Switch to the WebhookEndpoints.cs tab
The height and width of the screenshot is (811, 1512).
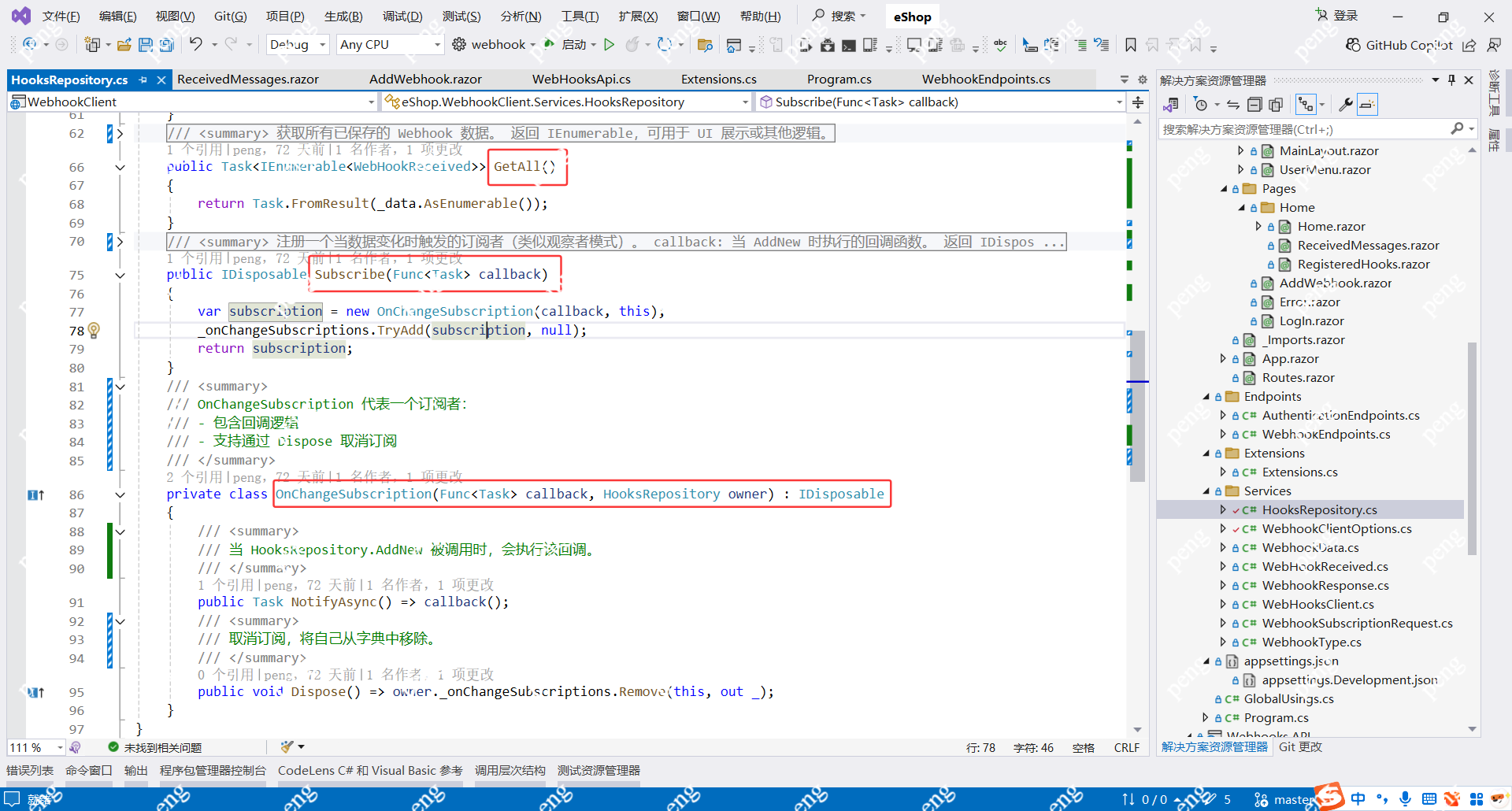pyautogui.click(x=986, y=80)
